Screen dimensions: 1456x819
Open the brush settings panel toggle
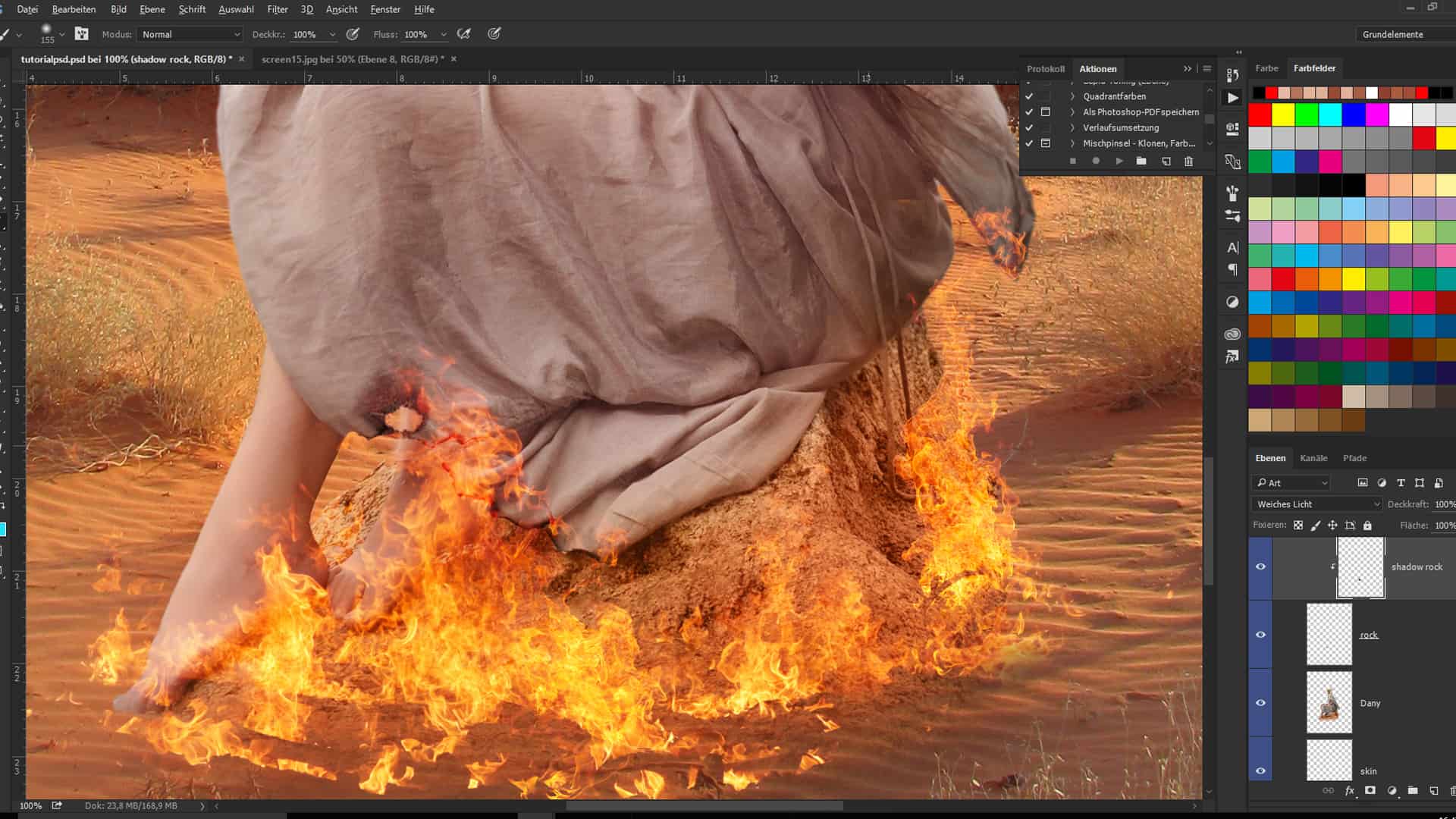point(82,34)
